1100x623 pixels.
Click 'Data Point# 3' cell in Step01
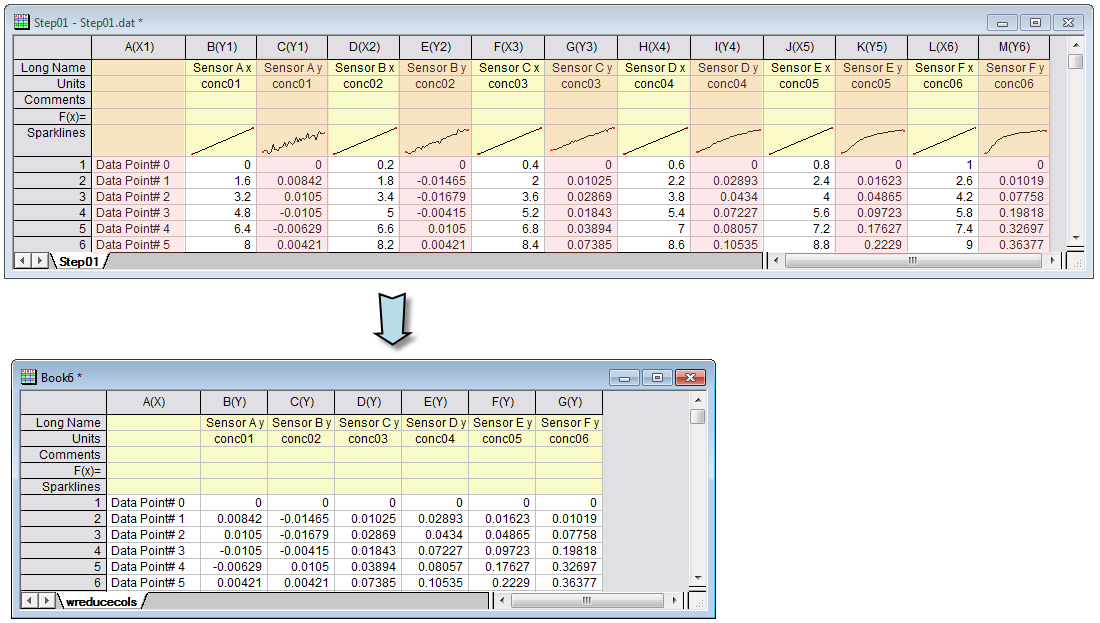pyautogui.click(x=139, y=213)
